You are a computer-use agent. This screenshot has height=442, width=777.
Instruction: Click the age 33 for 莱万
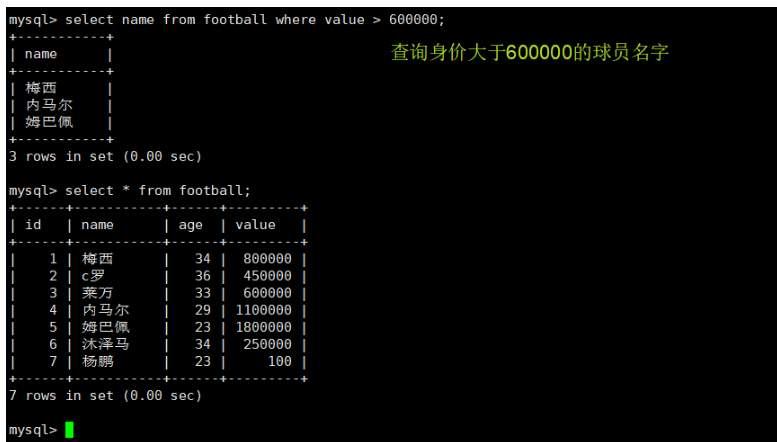pyautogui.click(x=203, y=293)
